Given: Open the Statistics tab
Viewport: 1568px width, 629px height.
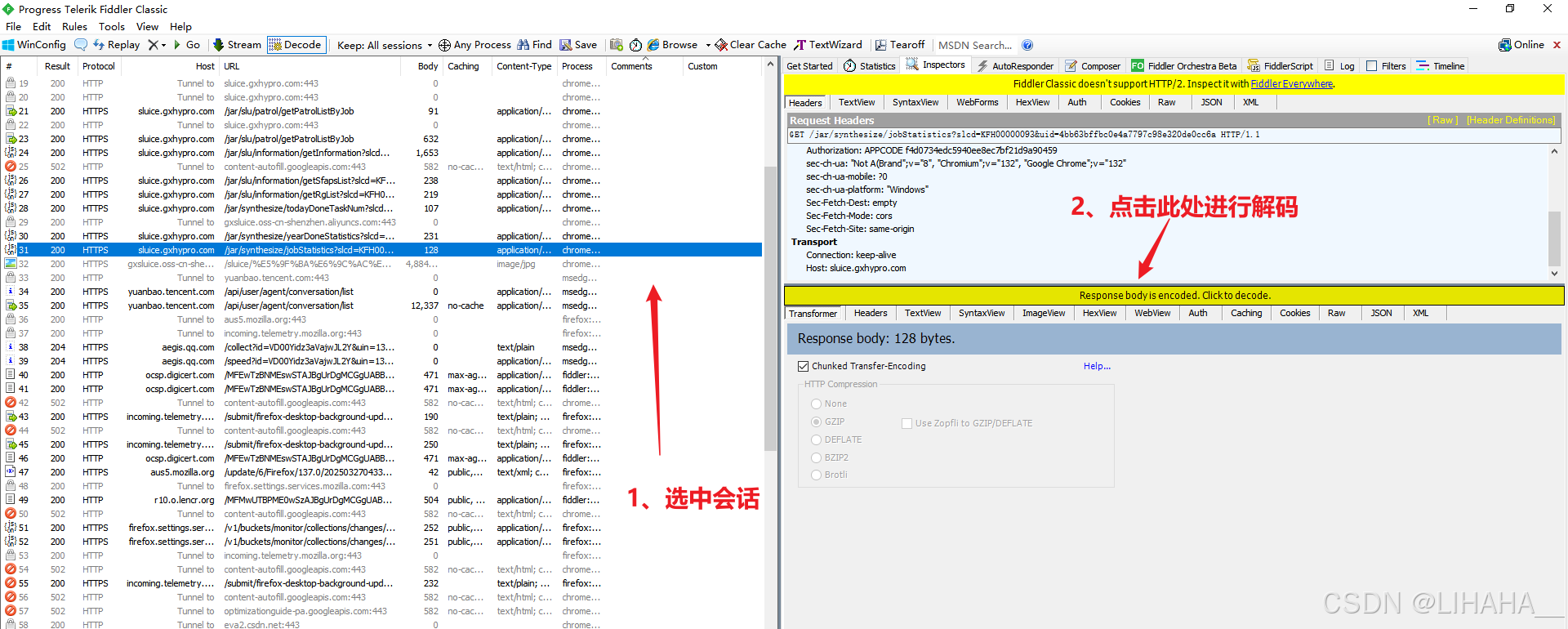Looking at the screenshot, I should click(870, 66).
